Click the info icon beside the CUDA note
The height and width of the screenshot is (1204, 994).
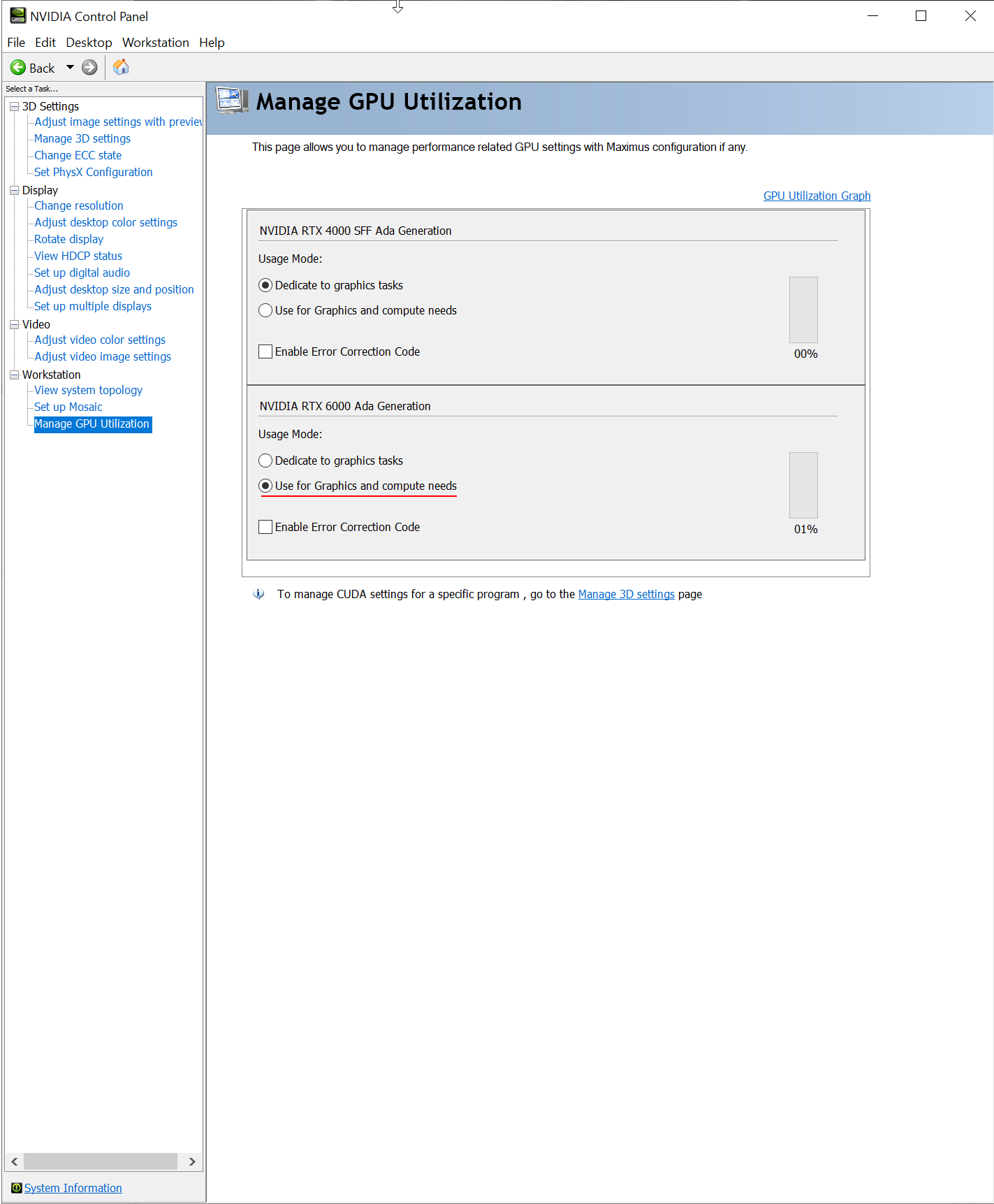[258, 594]
